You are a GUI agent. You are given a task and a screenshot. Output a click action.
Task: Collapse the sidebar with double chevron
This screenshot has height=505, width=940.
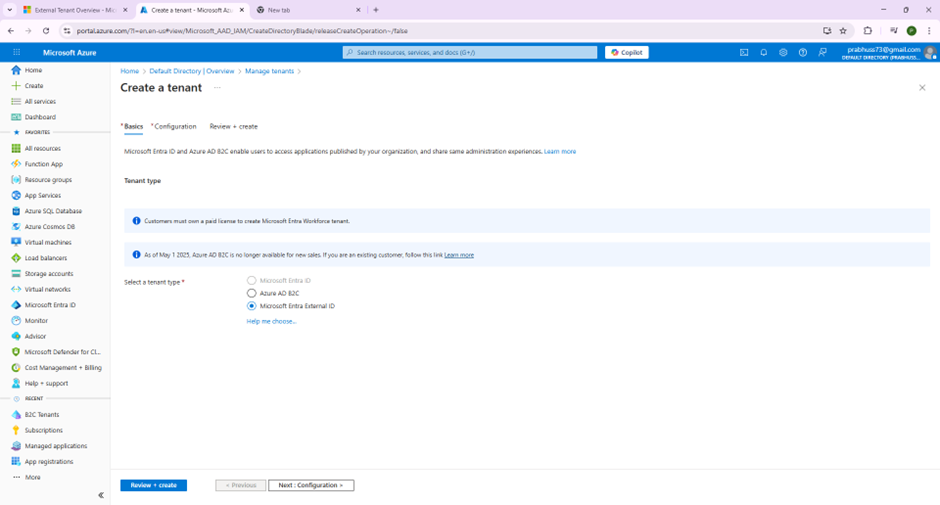[101, 495]
